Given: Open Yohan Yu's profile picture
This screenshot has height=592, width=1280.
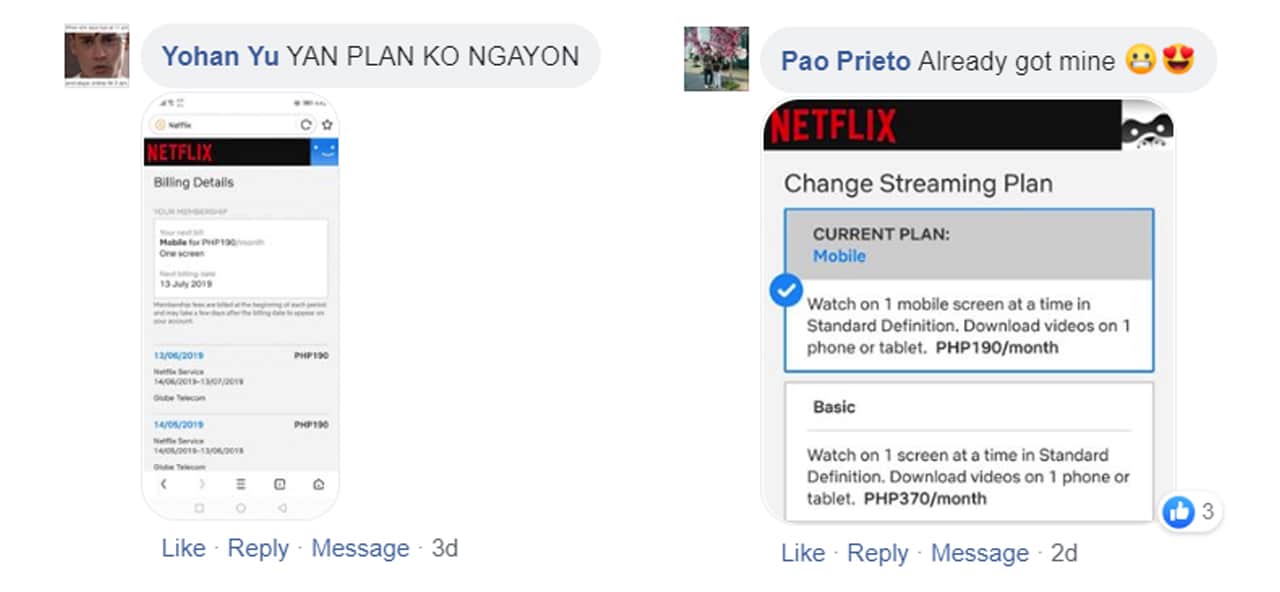Looking at the screenshot, I should coord(97,56).
